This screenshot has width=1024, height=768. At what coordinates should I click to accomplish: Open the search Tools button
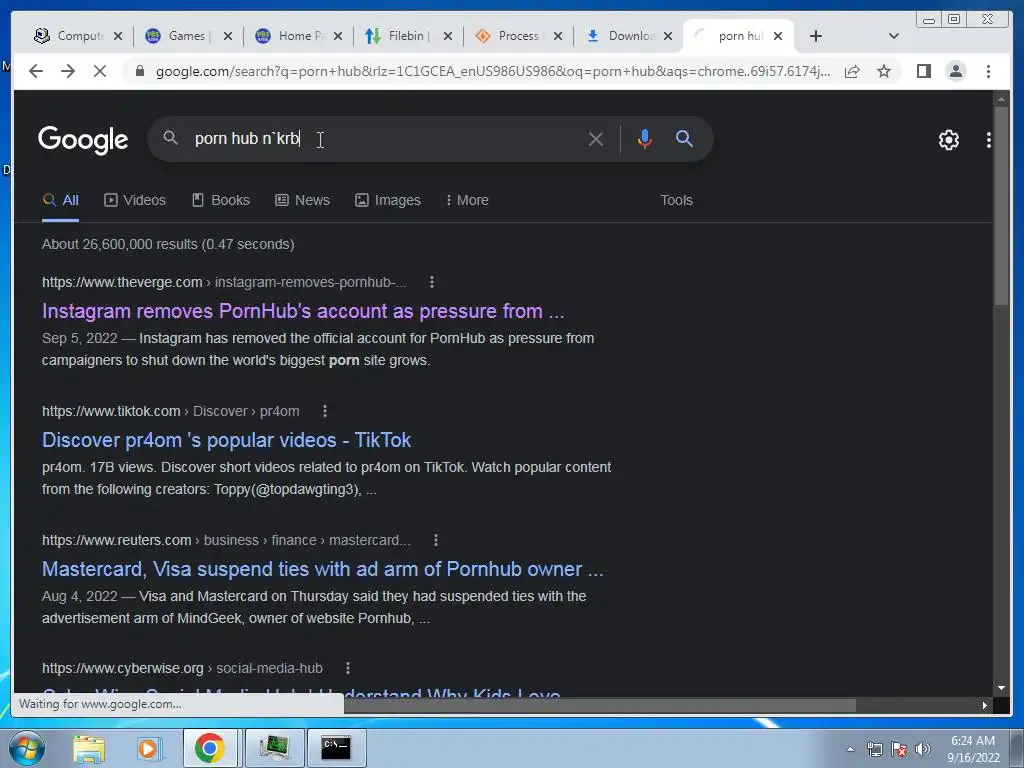click(676, 200)
